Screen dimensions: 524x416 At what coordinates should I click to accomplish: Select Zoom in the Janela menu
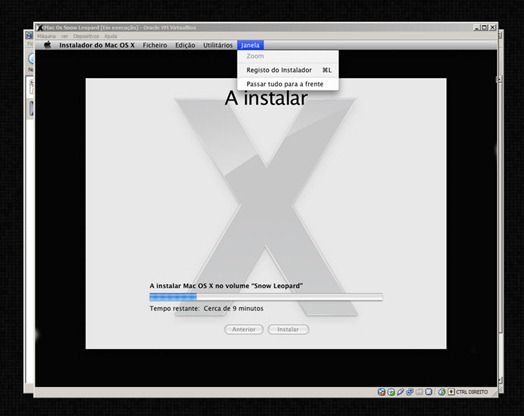coord(288,56)
